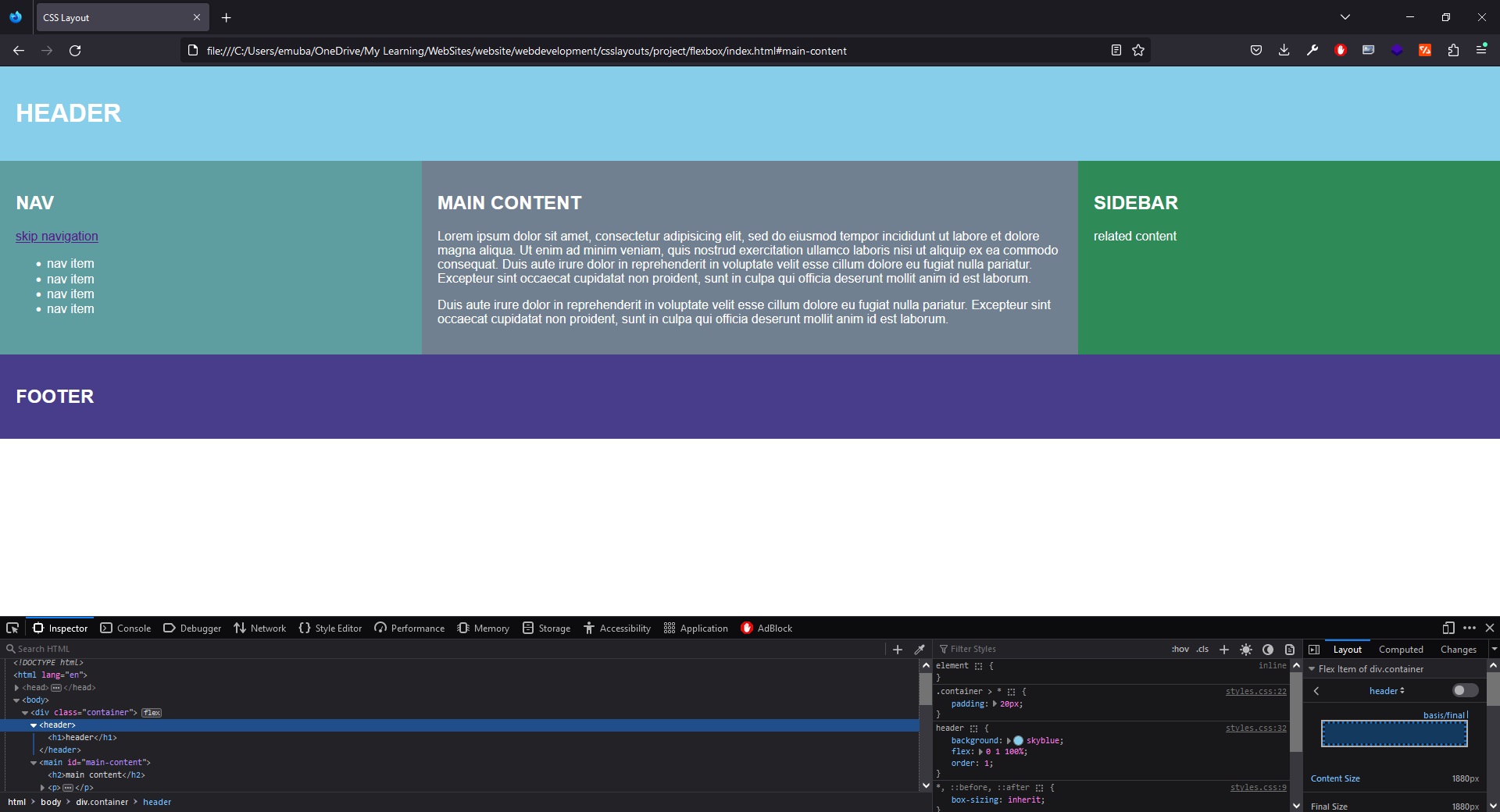Open styles.css:9 source link

pyautogui.click(x=1258, y=788)
